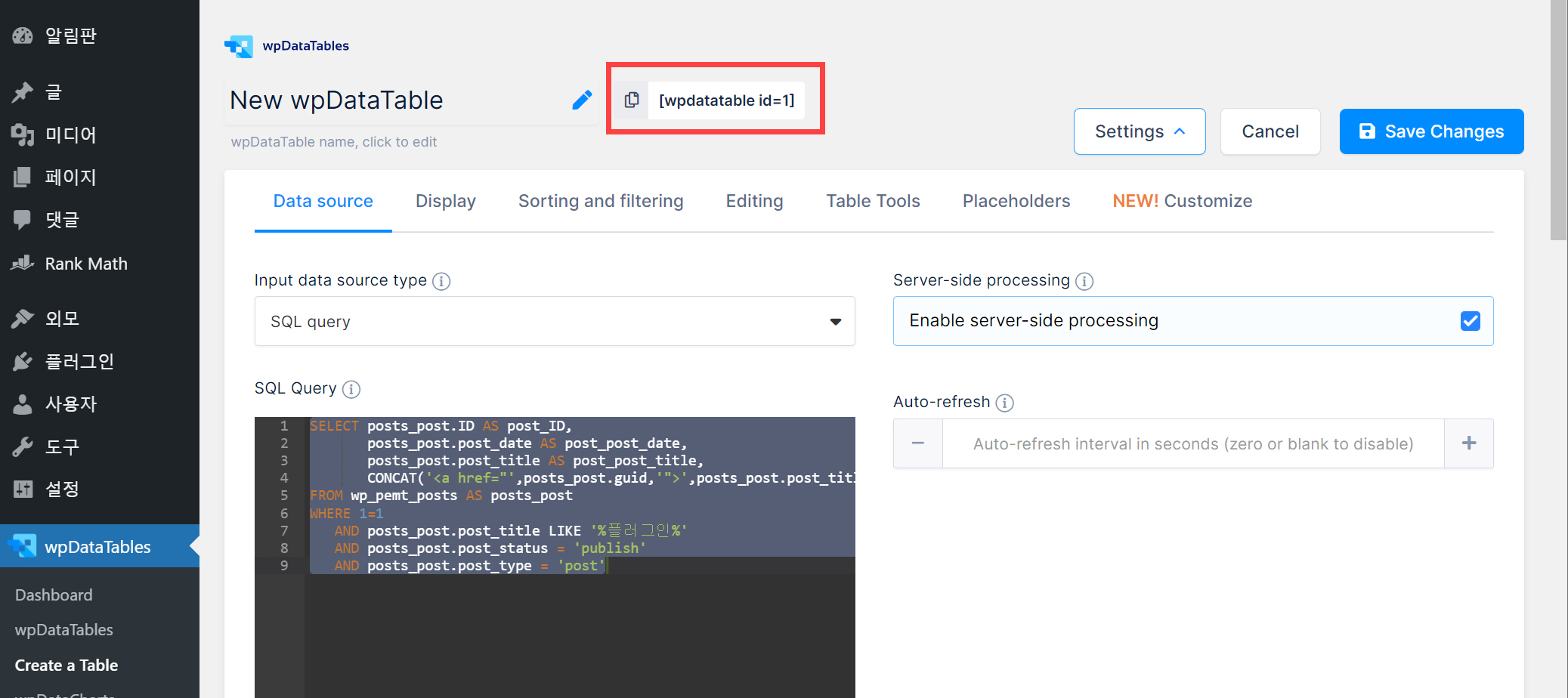
Task: Copy the shortcode with the clipboard icon
Action: coord(631,100)
